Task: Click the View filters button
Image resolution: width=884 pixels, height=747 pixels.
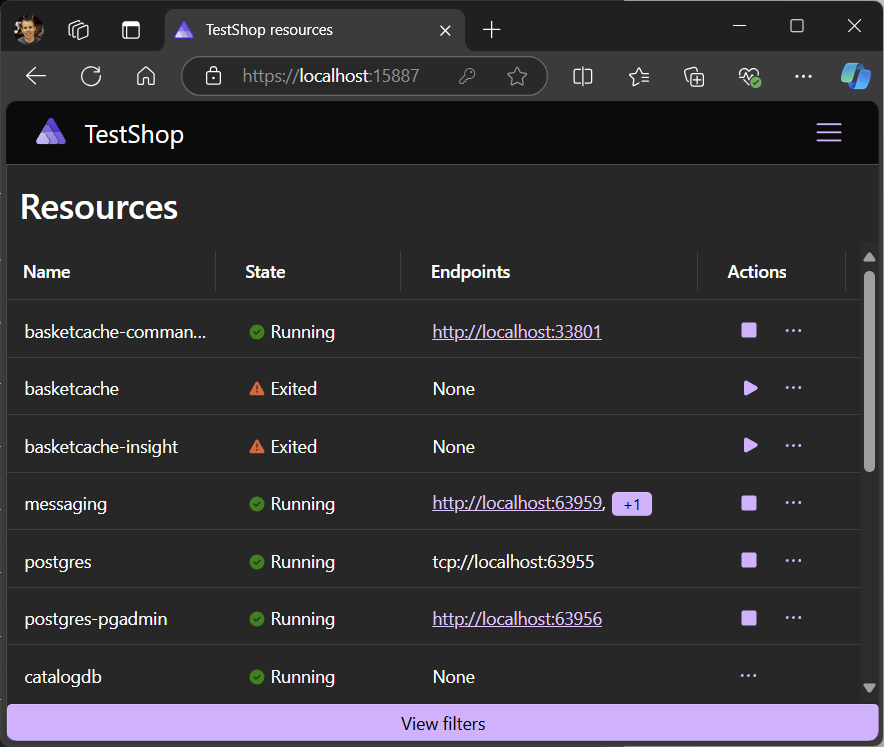Action: 443,723
